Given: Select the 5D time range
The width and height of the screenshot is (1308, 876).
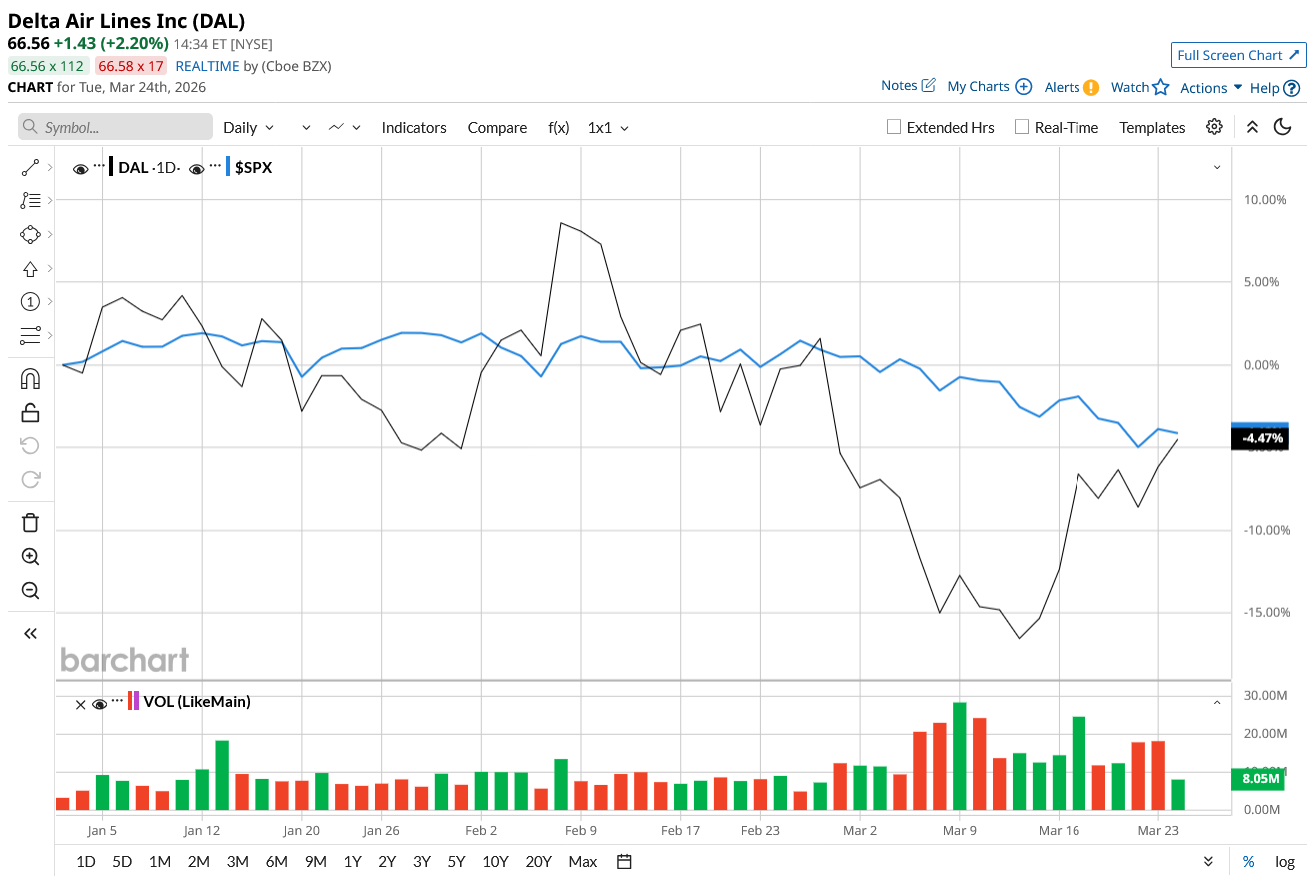Looking at the screenshot, I should (x=122, y=861).
